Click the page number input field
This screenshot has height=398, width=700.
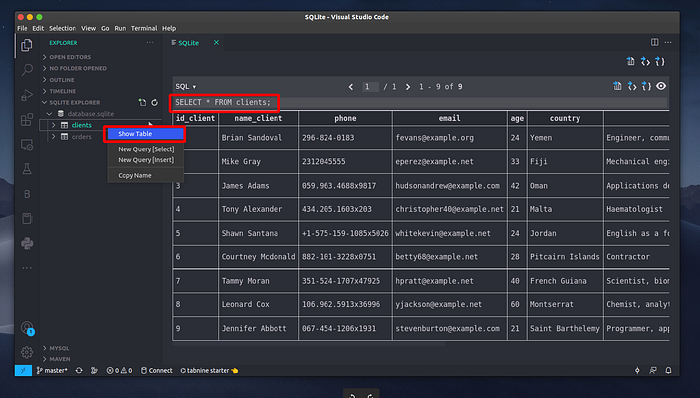370,87
